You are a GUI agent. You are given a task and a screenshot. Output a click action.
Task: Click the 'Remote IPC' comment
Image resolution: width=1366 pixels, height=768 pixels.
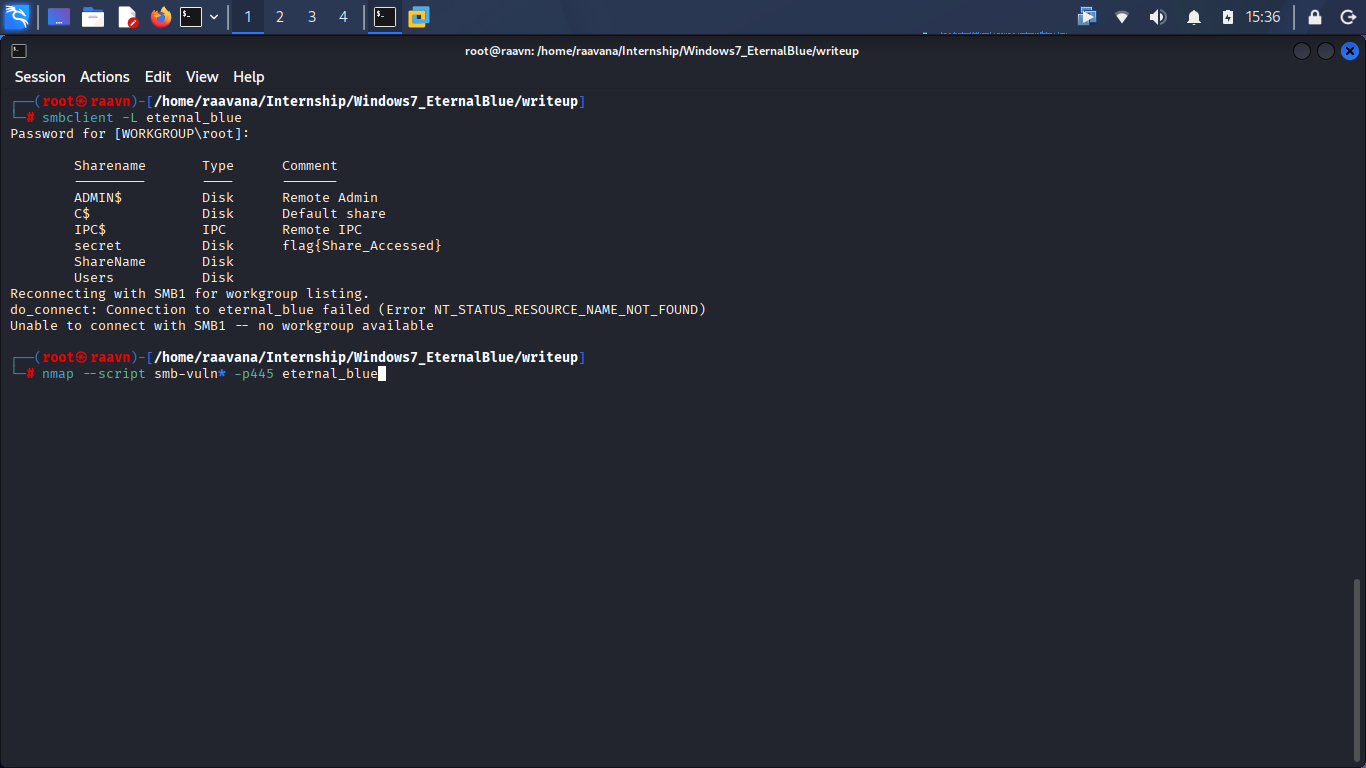[x=322, y=230]
